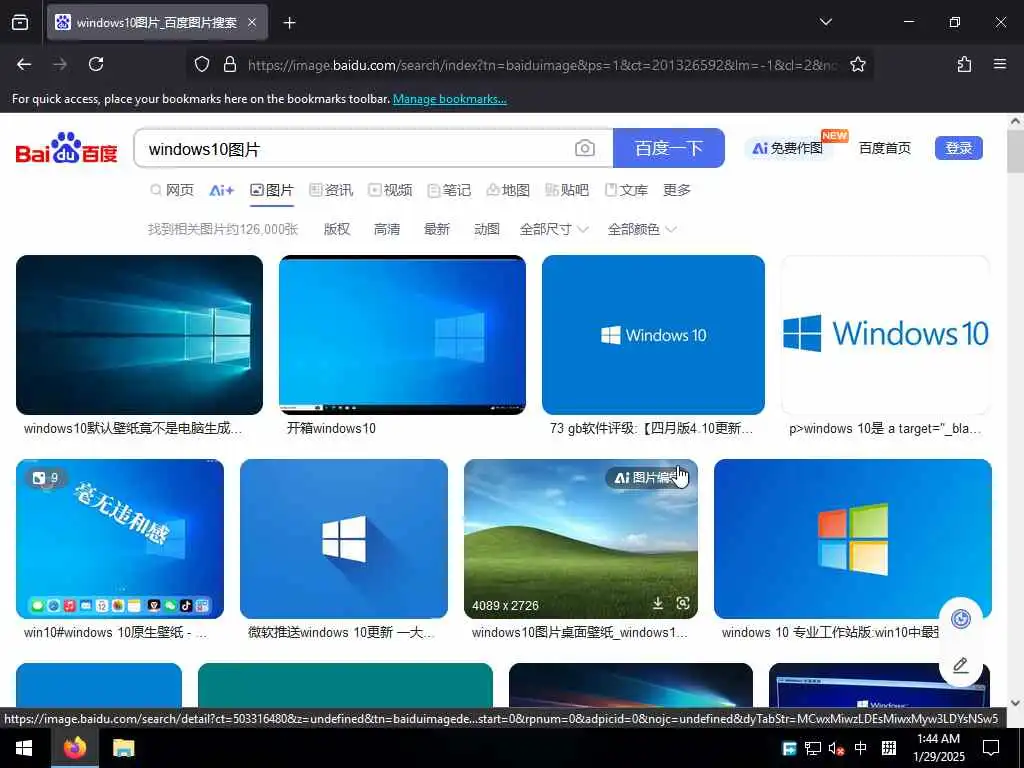Switch to 贴吧 tab
Screen dimensions: 1024x768
pos(567,190)
